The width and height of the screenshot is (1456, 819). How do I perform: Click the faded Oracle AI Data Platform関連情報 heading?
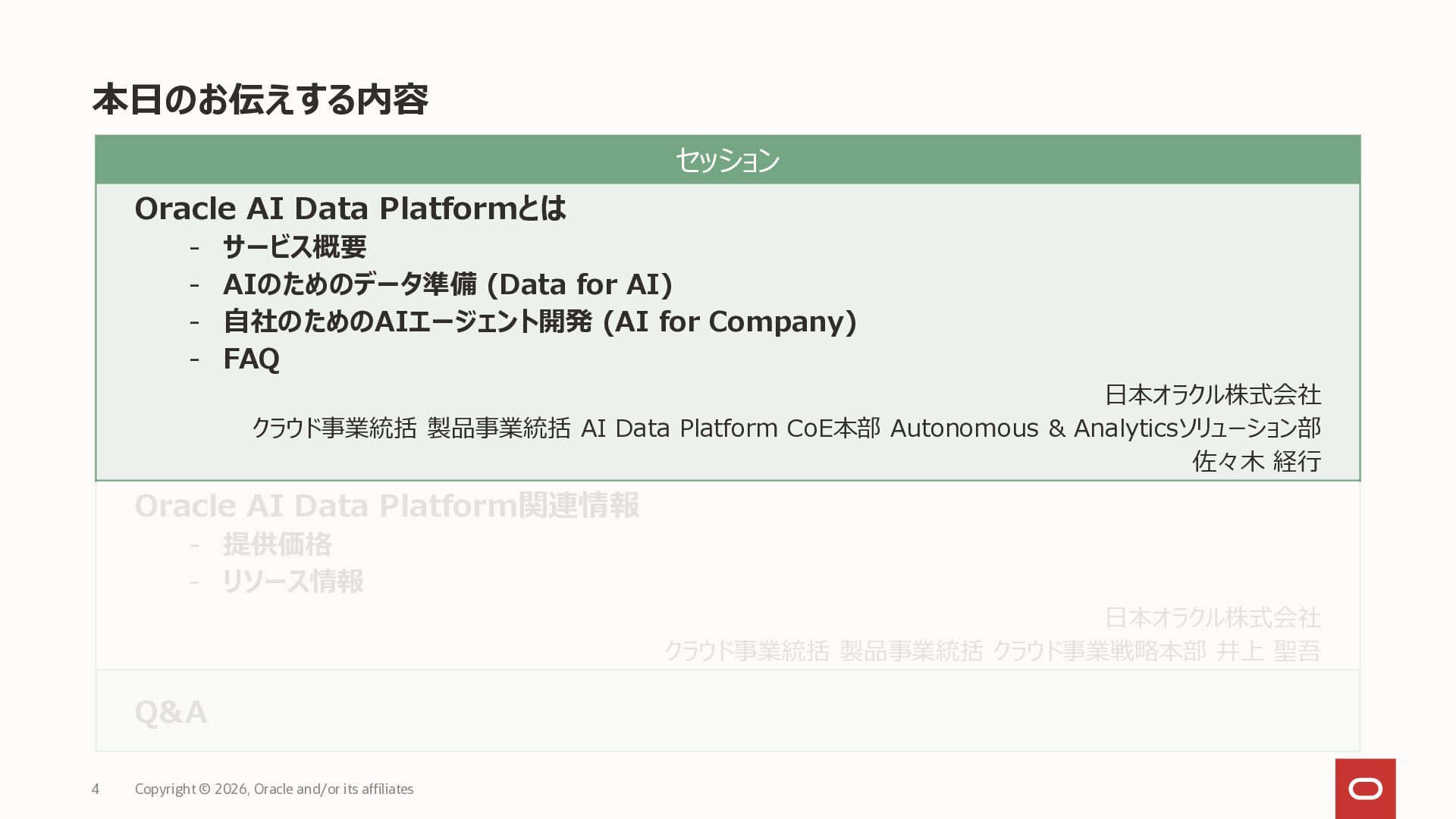tap(386, 506)
